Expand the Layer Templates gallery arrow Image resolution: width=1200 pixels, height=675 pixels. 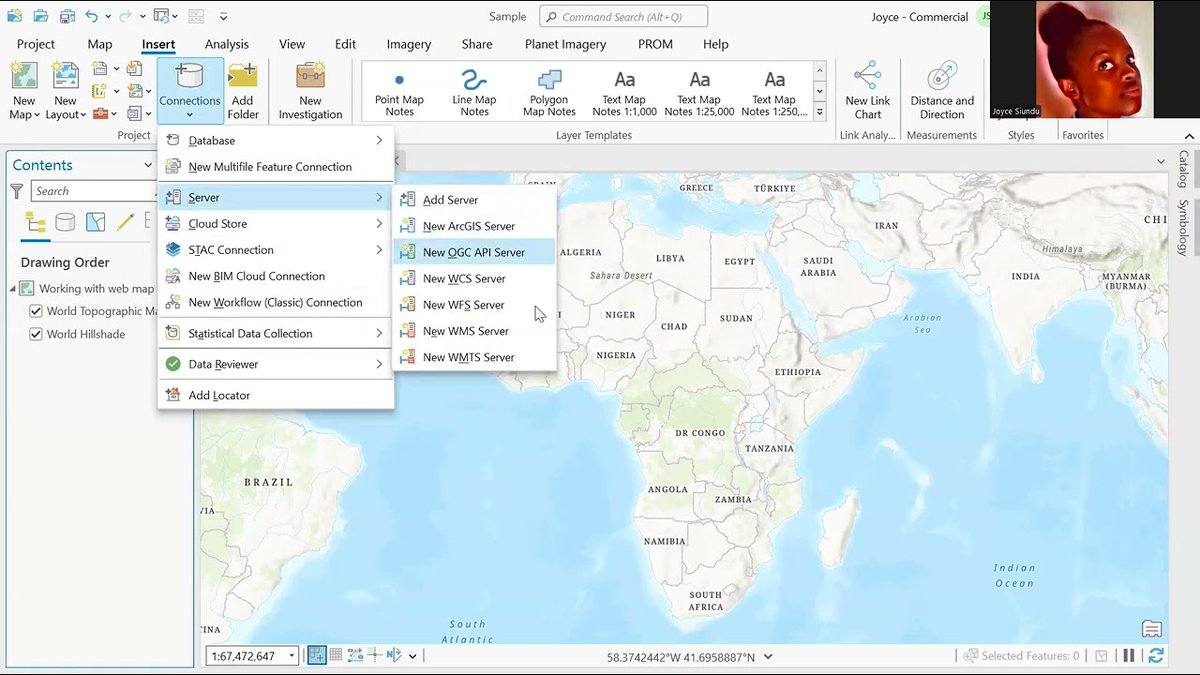pyautogui.click(x=820, y=112)
